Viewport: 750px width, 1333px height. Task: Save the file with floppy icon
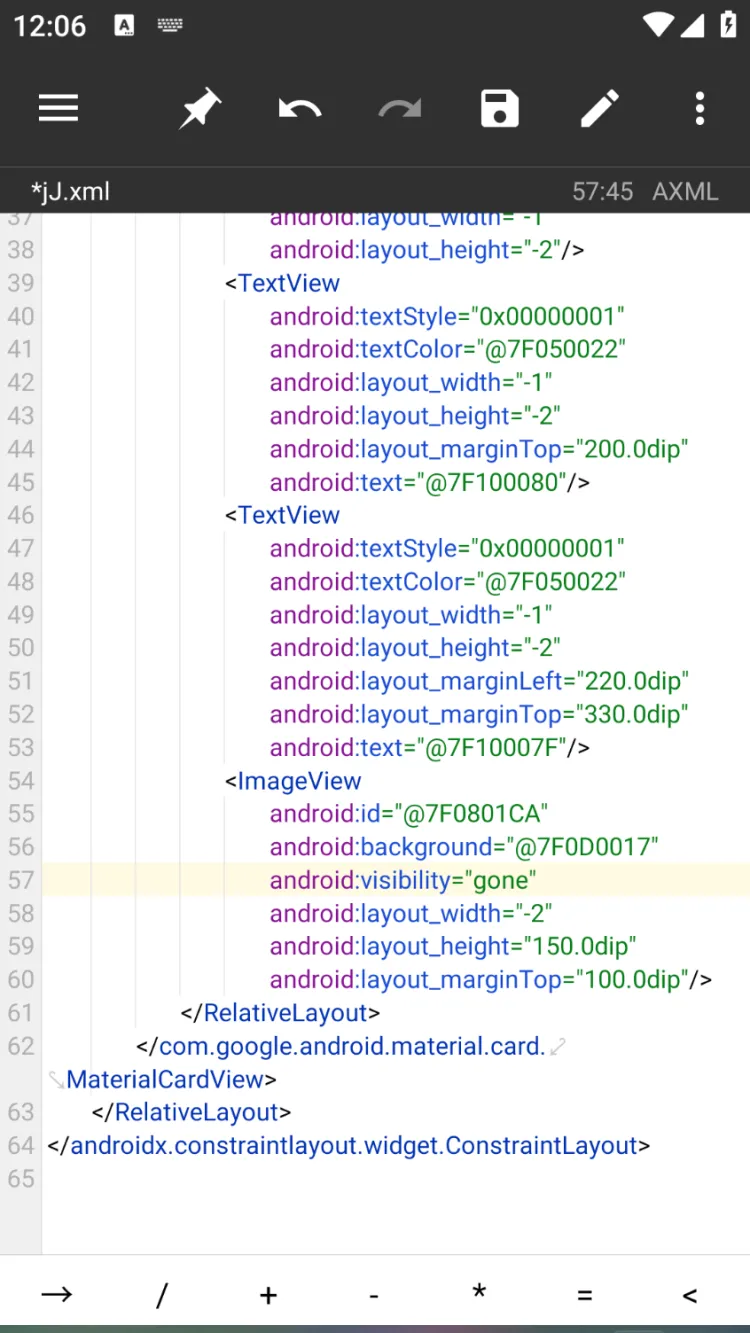[x=499, y=108]
